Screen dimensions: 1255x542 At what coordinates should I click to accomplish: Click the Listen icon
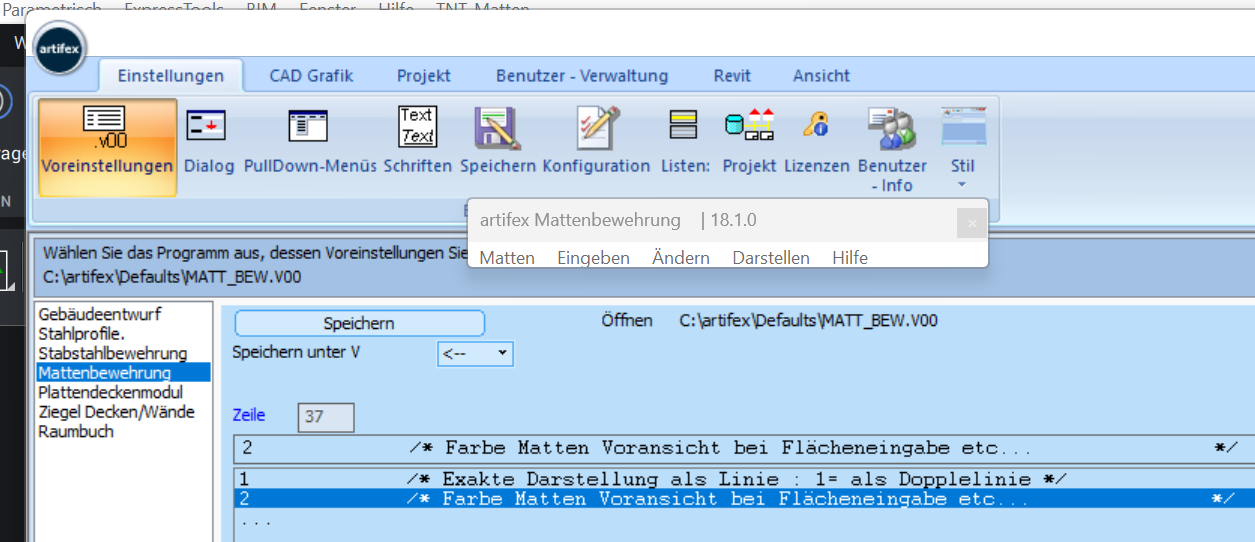(684, 128)
